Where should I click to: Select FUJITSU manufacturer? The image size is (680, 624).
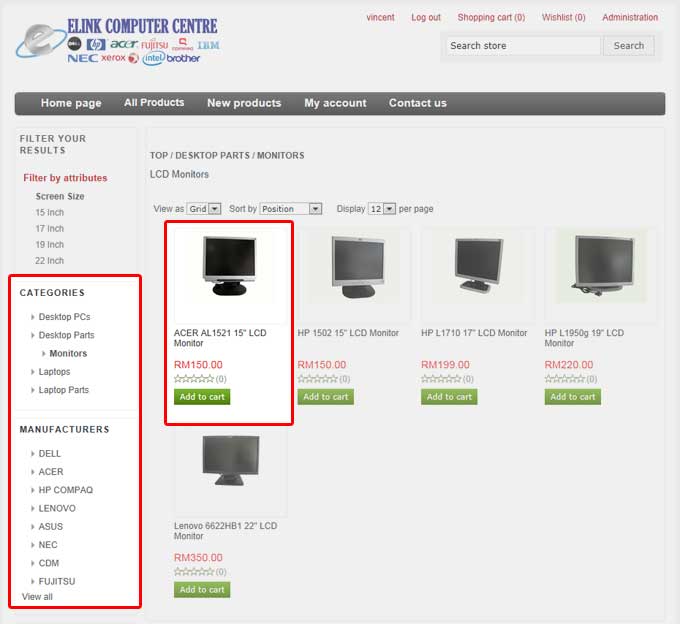pos(57,581)
